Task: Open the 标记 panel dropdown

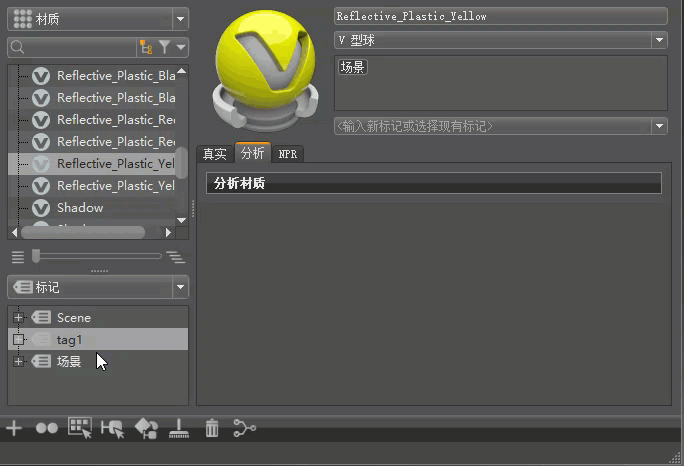Action: click(180, 287)
